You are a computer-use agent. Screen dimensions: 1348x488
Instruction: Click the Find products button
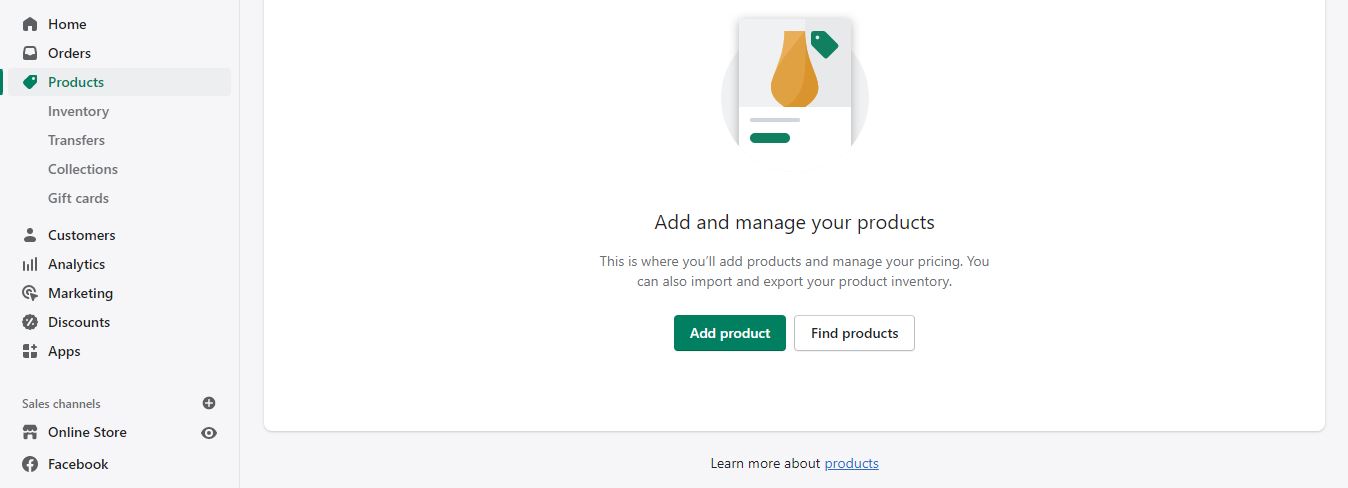pos(854,333)
